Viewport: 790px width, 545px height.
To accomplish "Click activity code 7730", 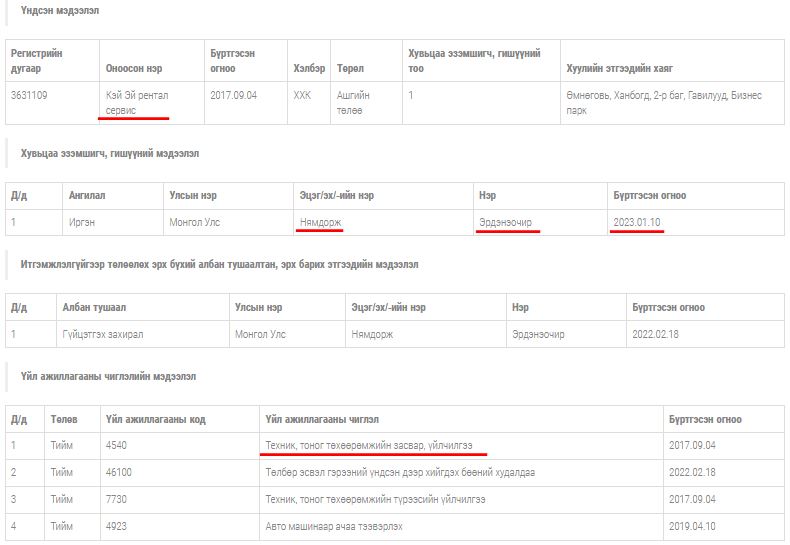I will coord(117,498).
